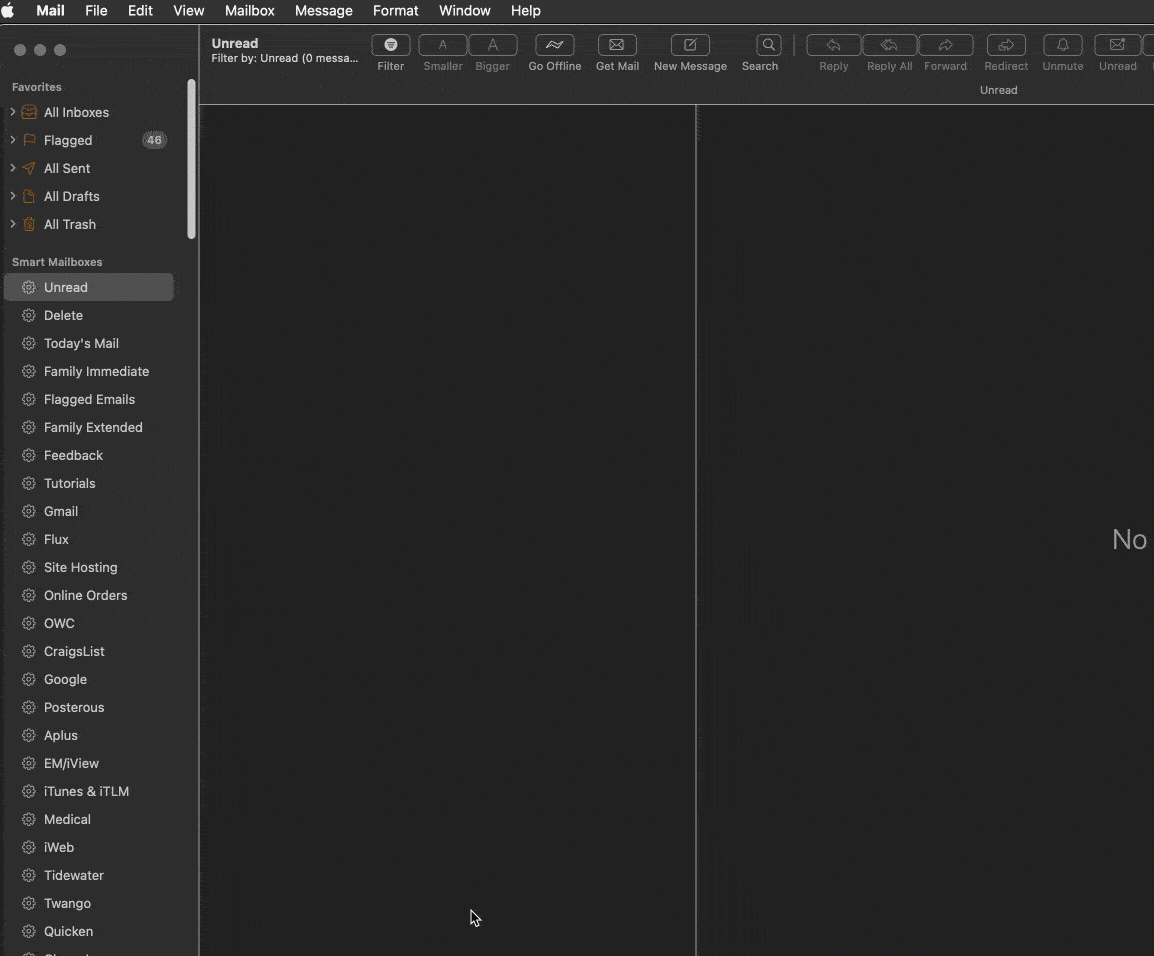
Task: Click the Flagged count badge 46
Action: click(x=154, y=140)
